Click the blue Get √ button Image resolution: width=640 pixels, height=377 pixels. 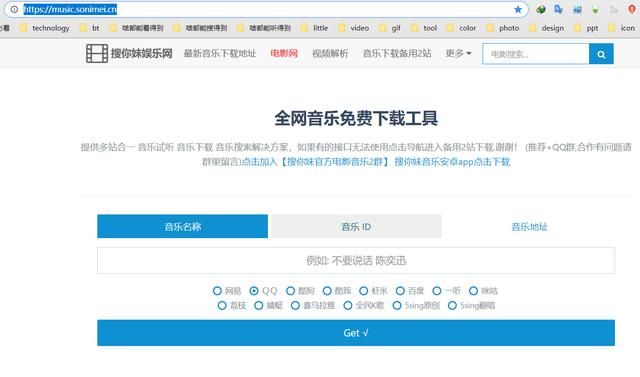pyautogui.click(x=356, y=333)
